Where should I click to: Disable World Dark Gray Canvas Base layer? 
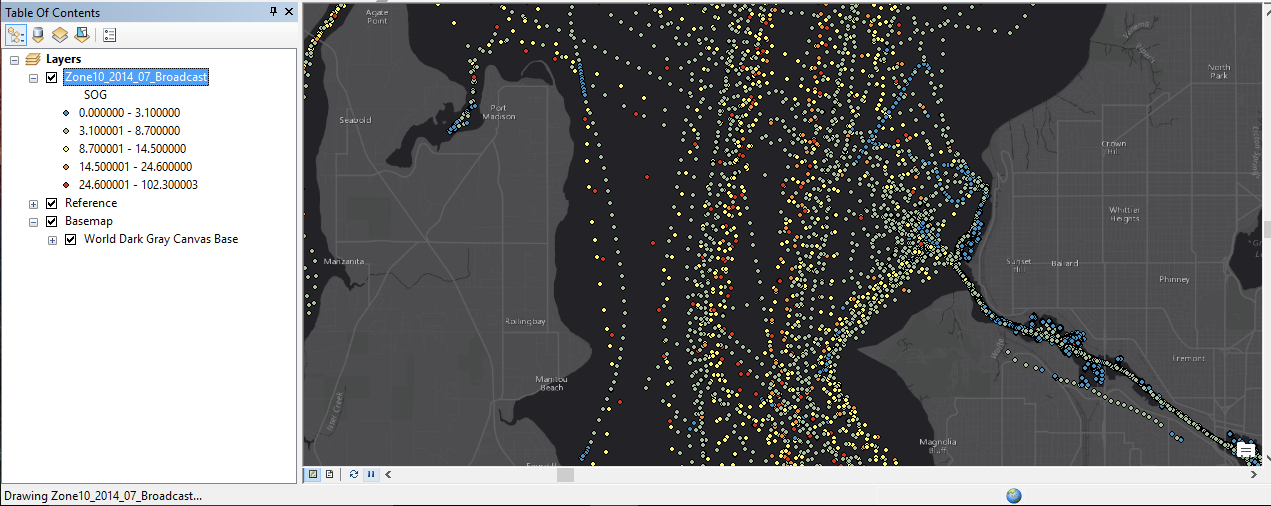[70, 239]
